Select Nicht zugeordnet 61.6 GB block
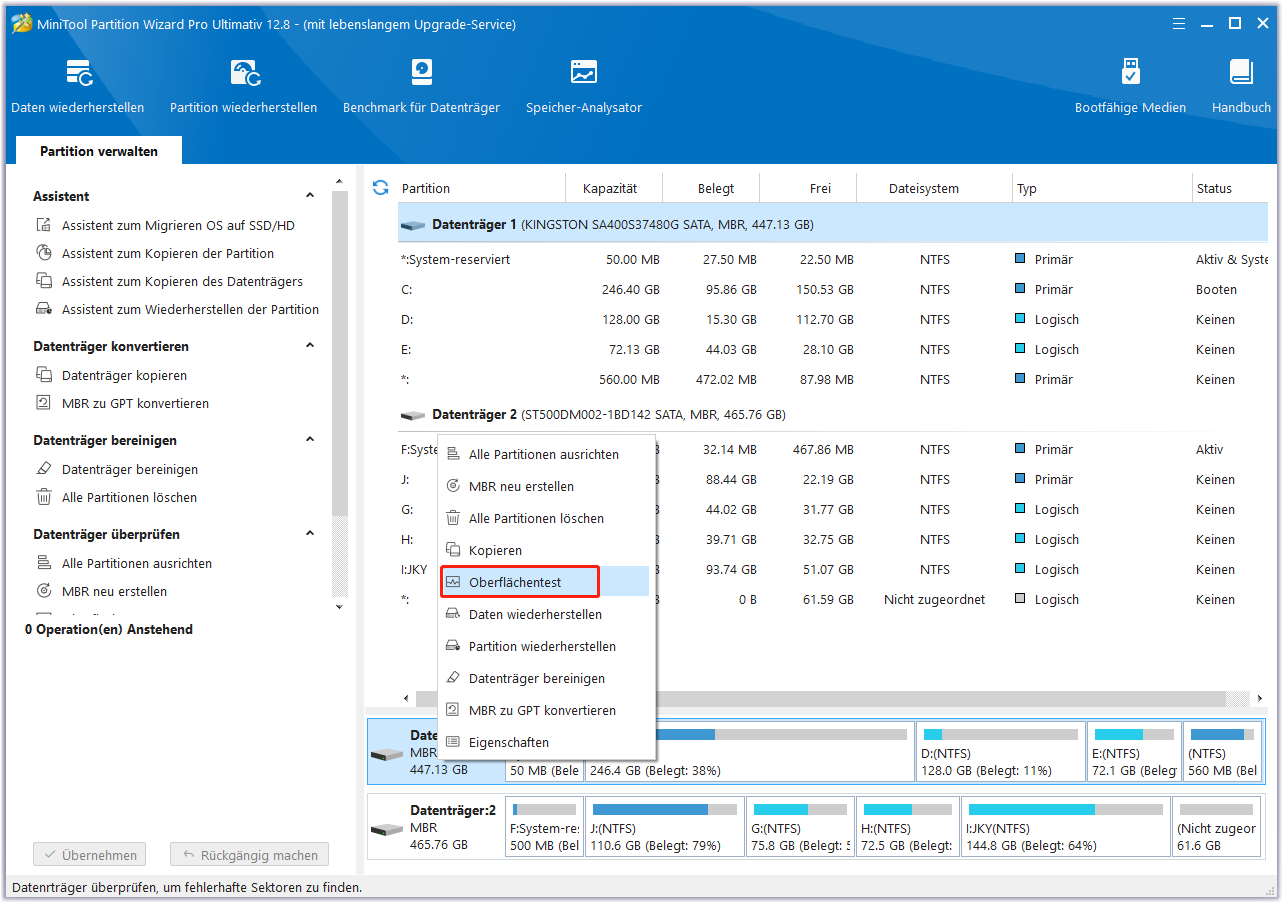Image resolution: width=1283 pixels, height=903 pixels. point(1217,827)
